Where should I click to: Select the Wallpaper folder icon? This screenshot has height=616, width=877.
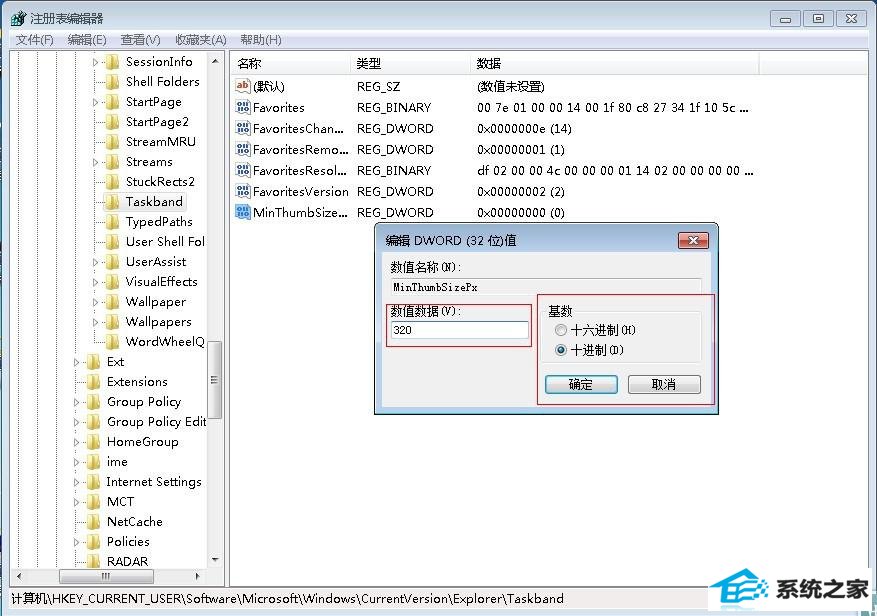(112, 302)
